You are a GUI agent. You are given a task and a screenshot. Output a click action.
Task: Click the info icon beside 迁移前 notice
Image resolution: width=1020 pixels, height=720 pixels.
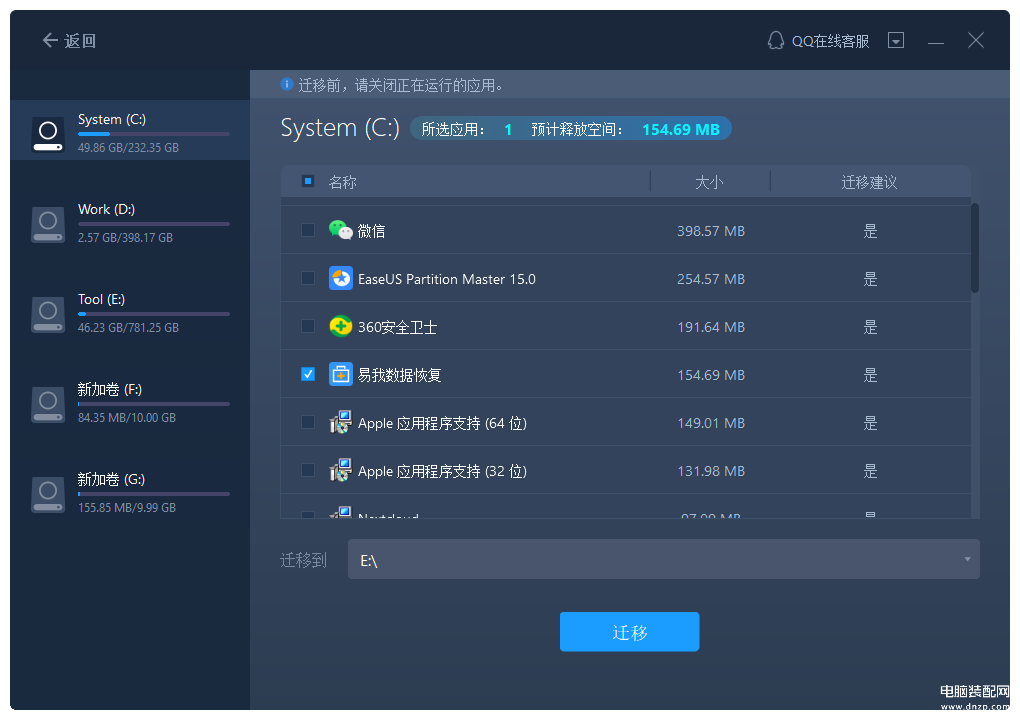[x=286, y=84]
